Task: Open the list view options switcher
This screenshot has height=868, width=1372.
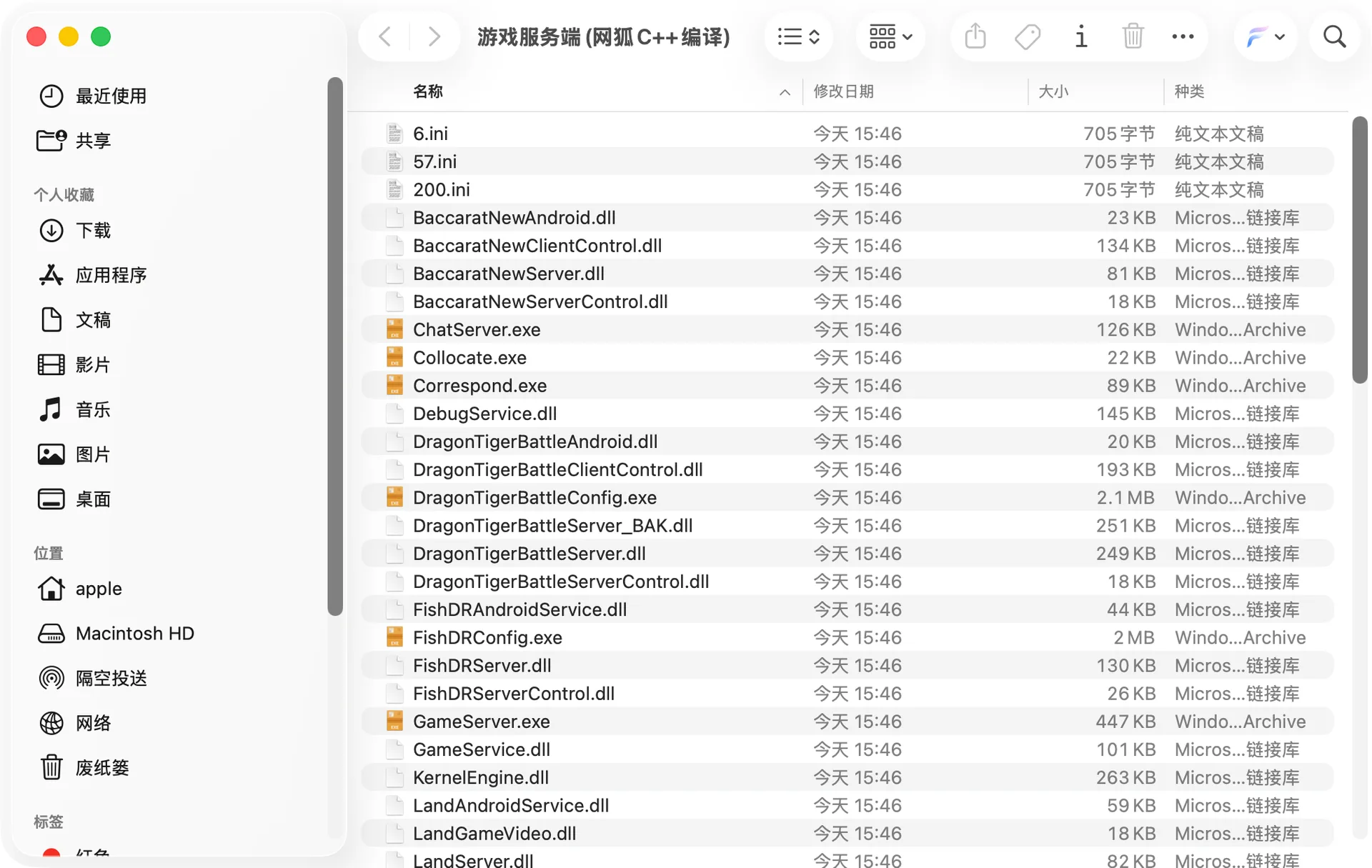Action: (798, 36)
